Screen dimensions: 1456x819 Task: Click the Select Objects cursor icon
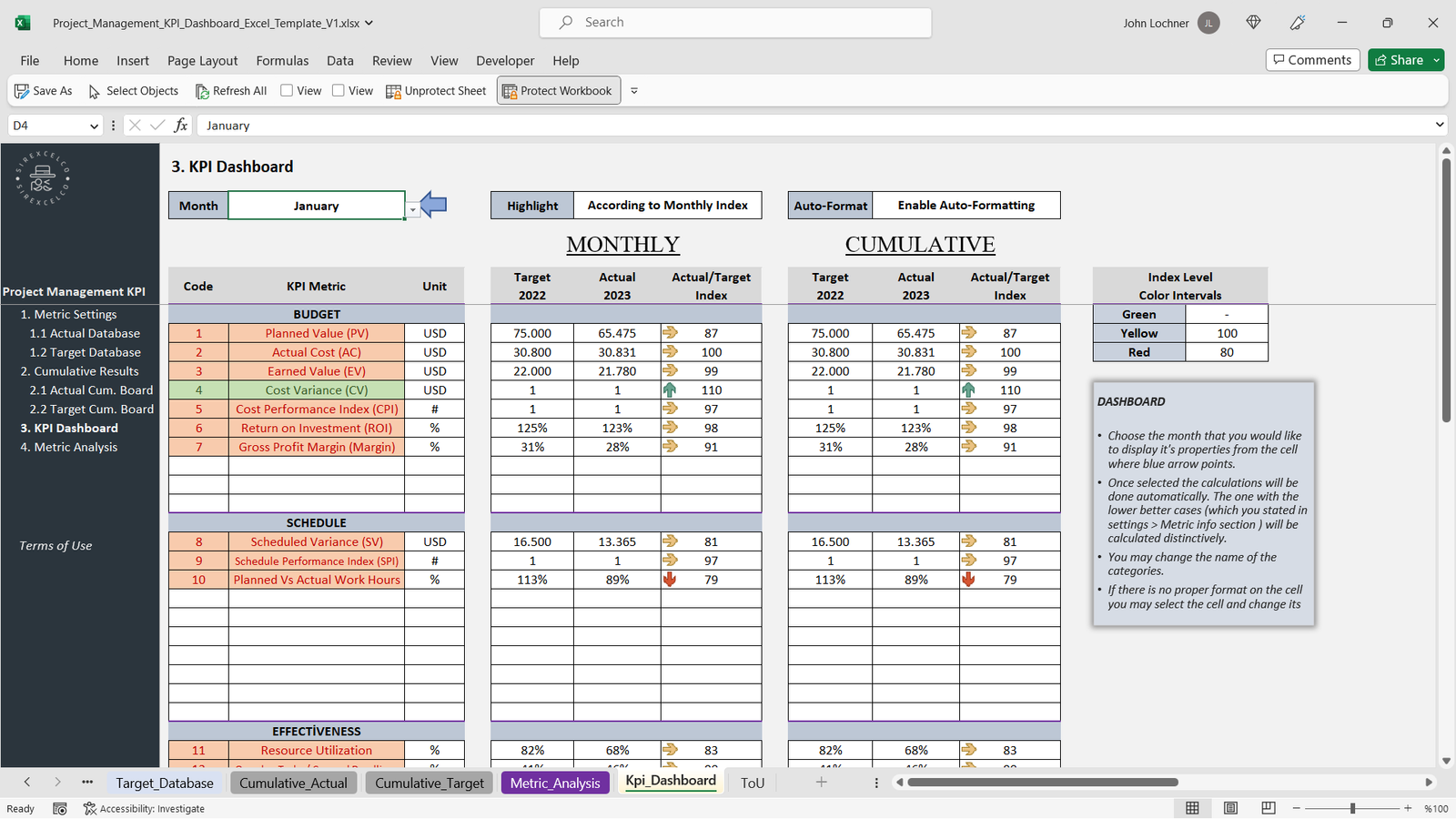(95, 91)
